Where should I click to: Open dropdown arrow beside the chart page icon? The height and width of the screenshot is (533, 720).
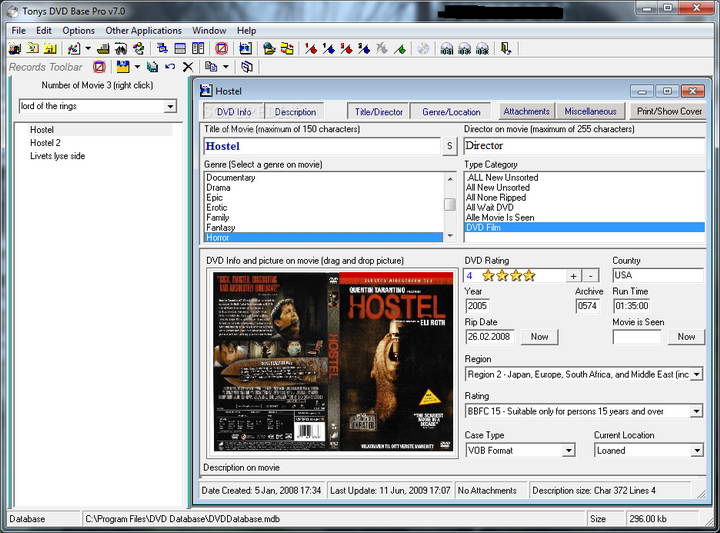(88, 48)
